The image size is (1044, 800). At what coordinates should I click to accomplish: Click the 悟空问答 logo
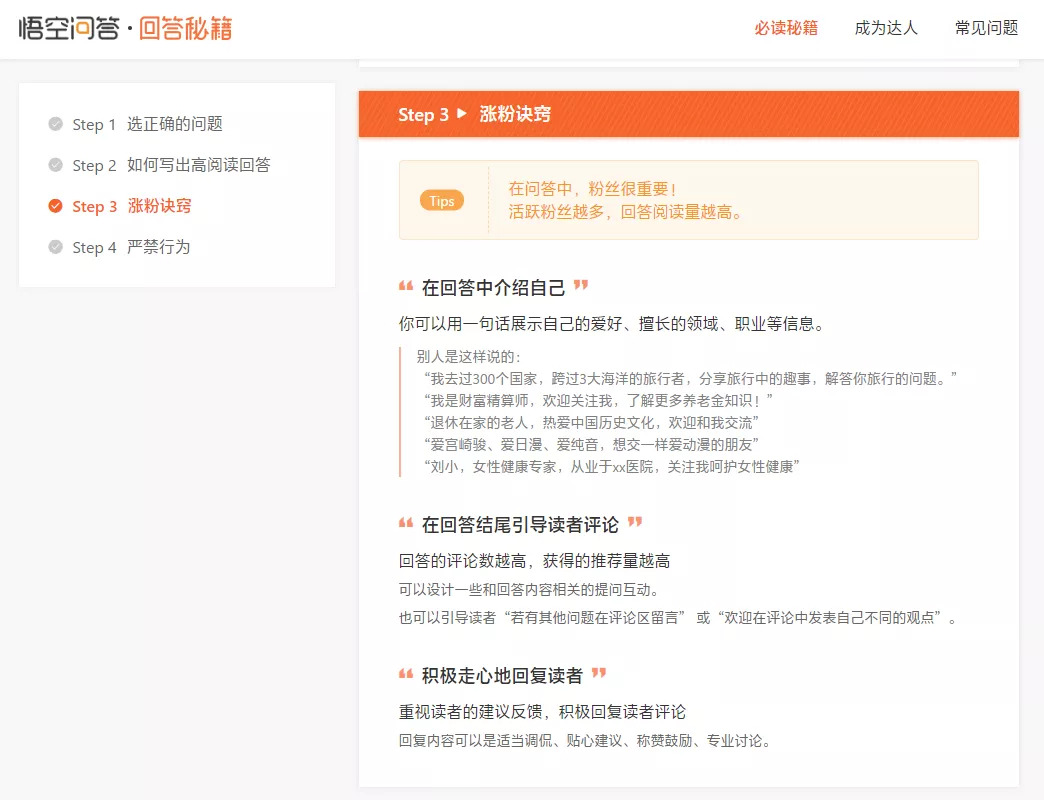(69, 29)
